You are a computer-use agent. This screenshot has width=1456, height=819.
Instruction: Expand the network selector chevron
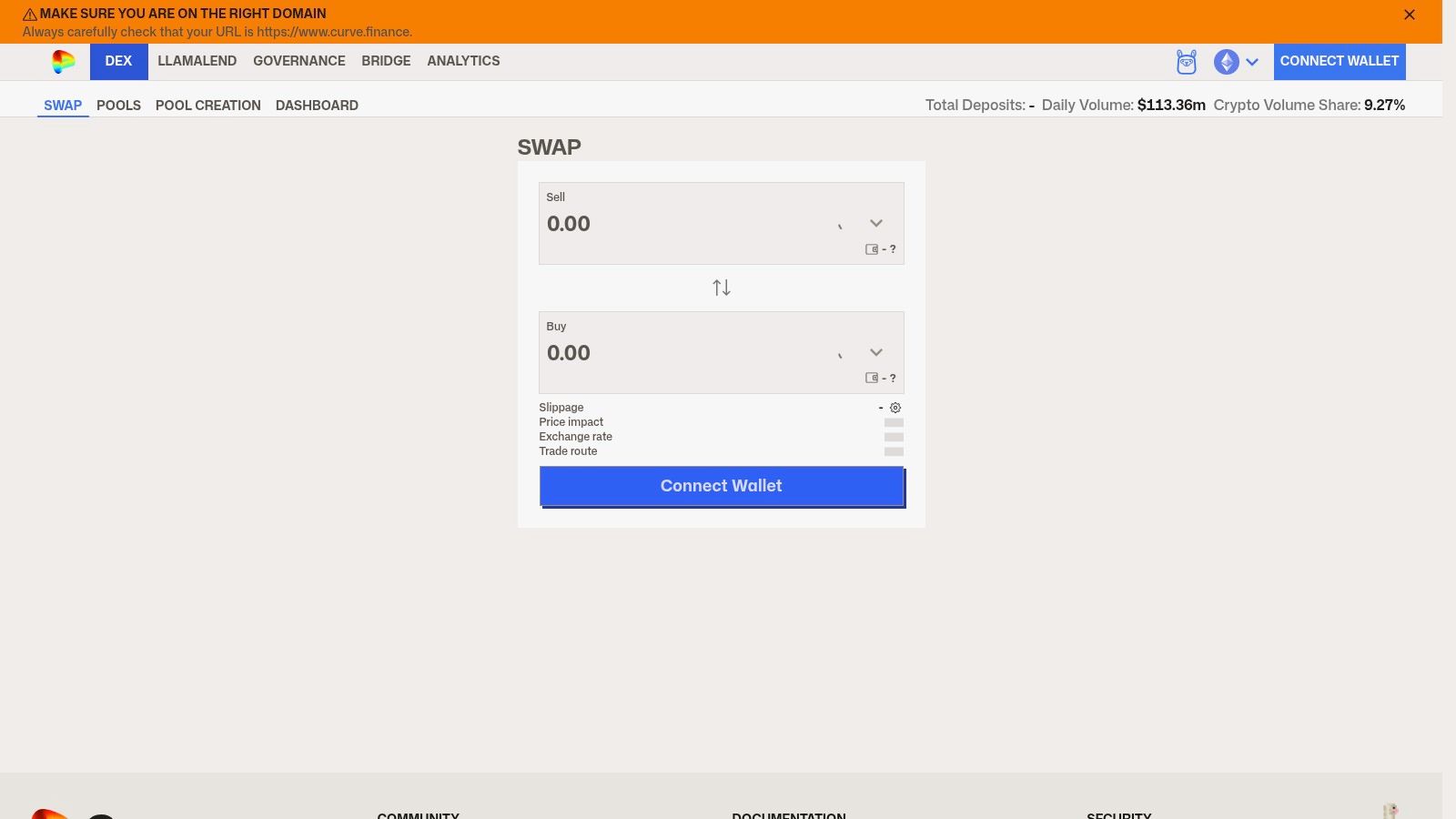[1252, 62]
